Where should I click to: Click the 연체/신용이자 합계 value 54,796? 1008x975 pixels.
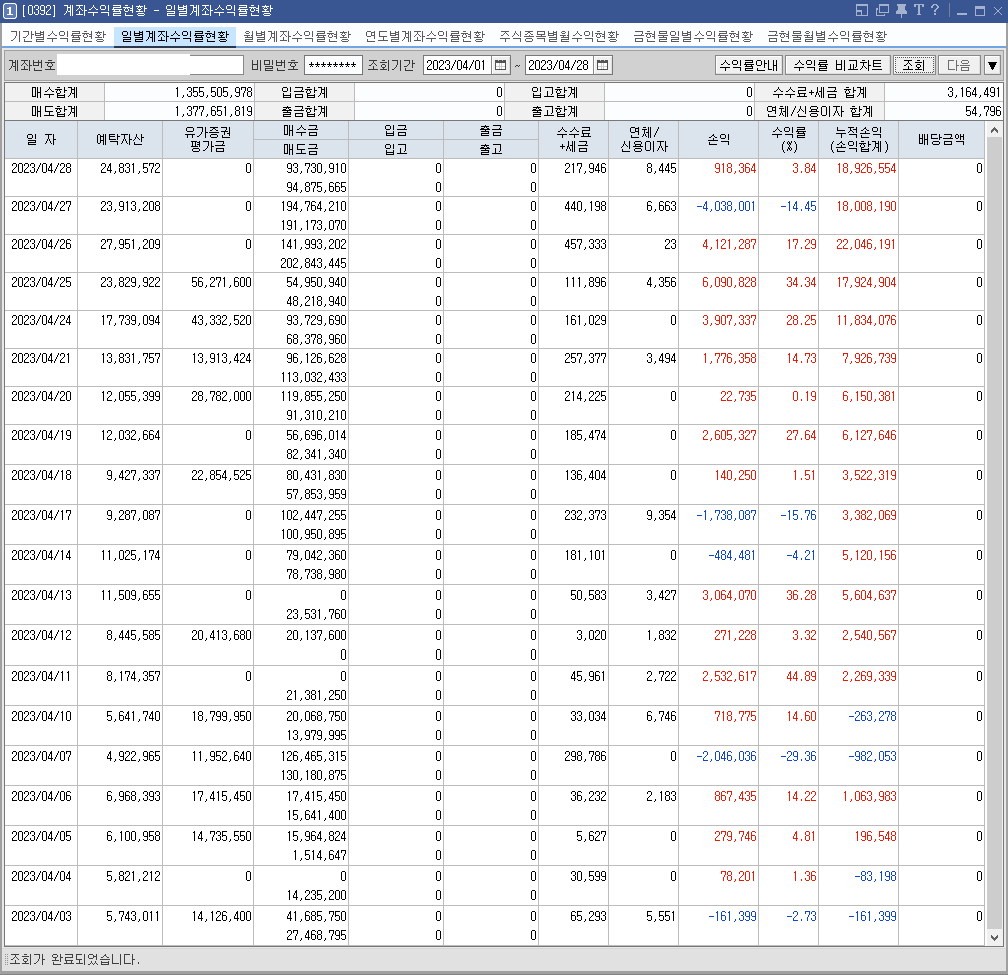click(x=983, y=111)
